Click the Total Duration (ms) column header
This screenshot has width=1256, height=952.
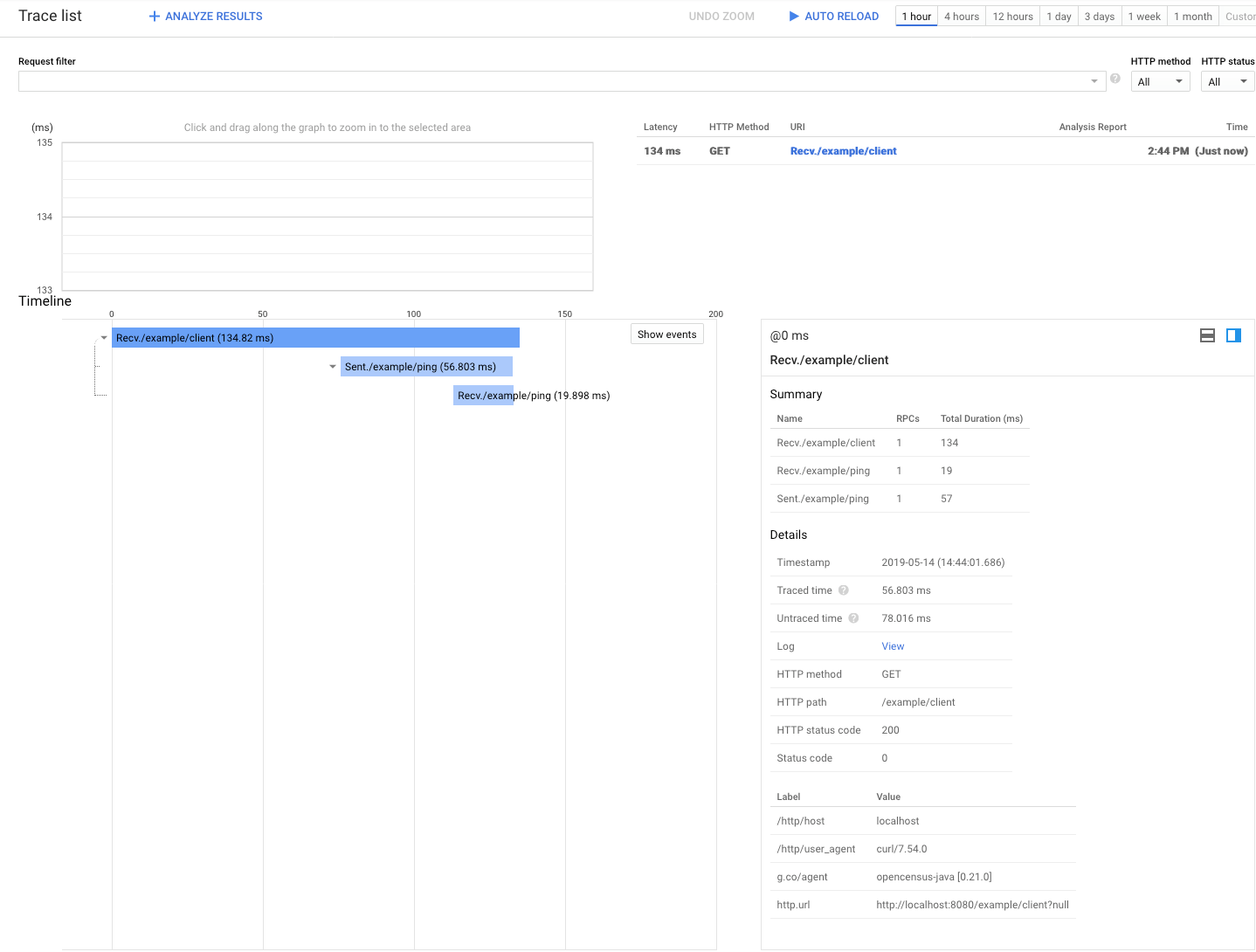(982, 419)
